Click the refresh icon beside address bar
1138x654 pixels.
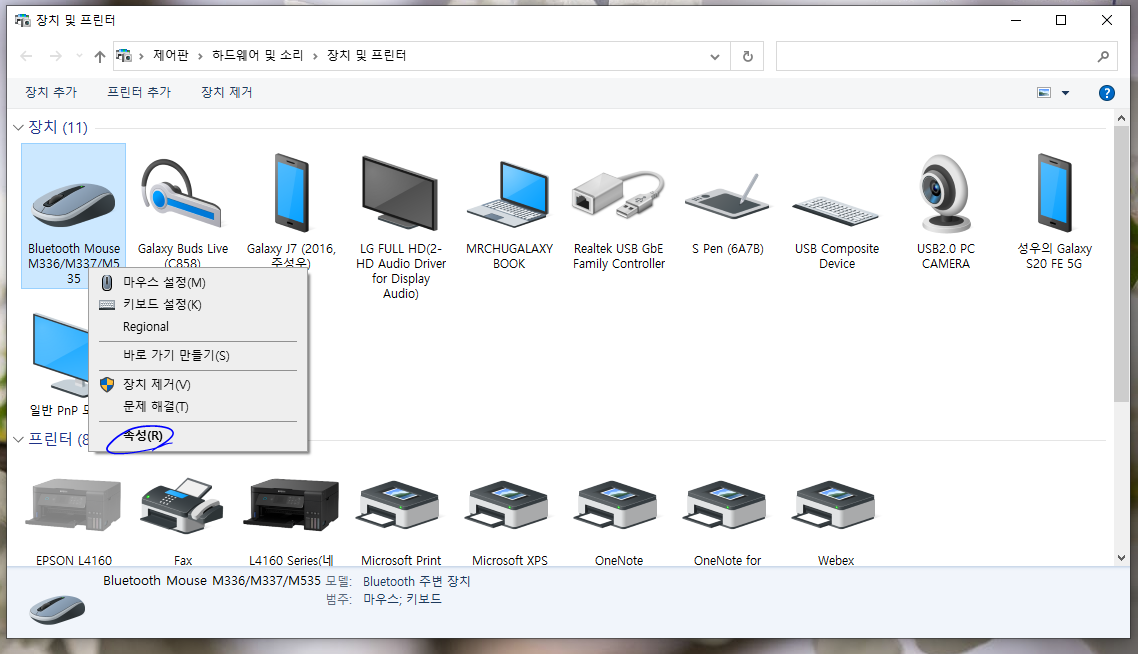[748, 56]
